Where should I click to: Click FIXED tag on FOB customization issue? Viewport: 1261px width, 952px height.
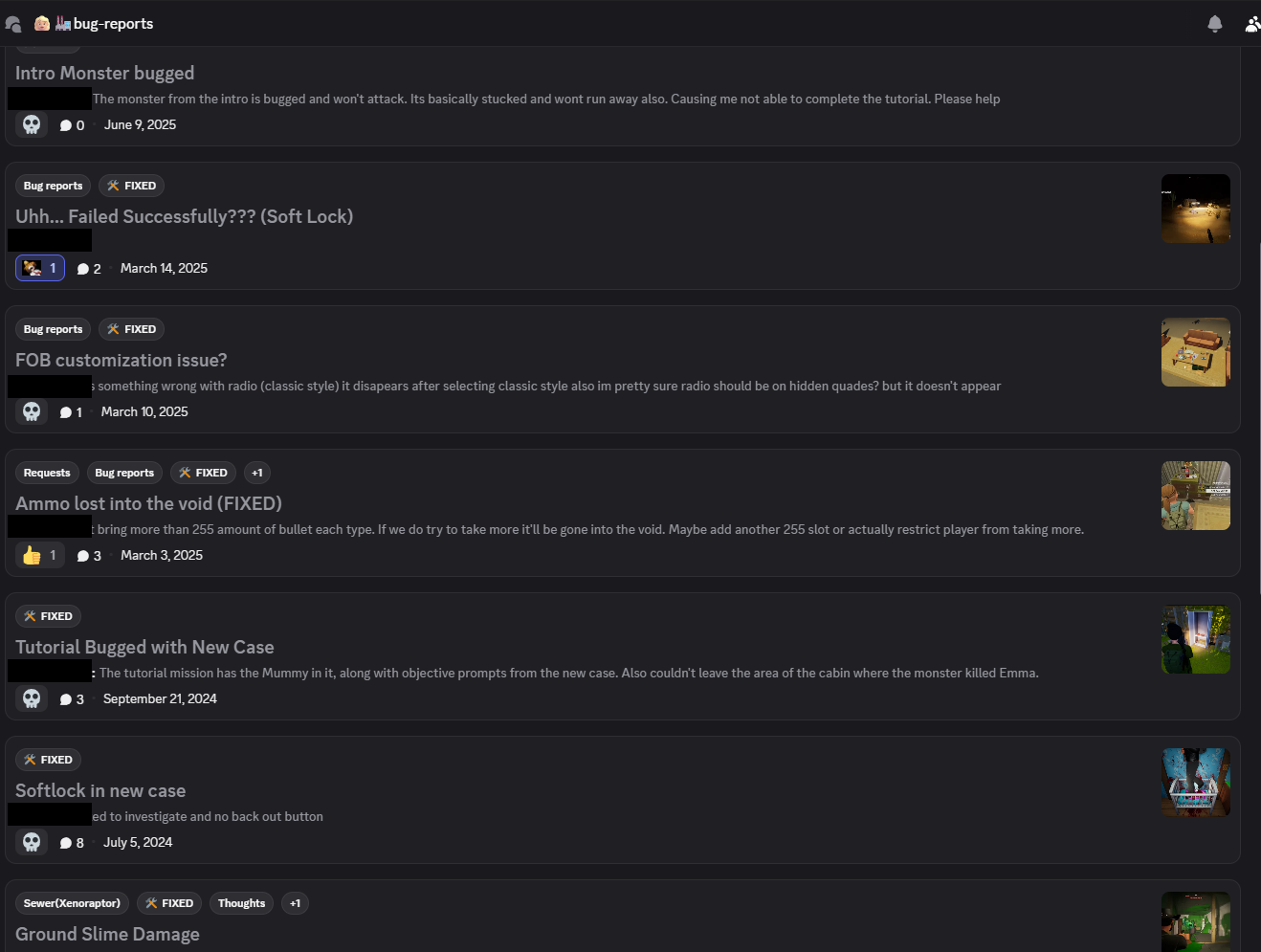click(x=131, y=329)
